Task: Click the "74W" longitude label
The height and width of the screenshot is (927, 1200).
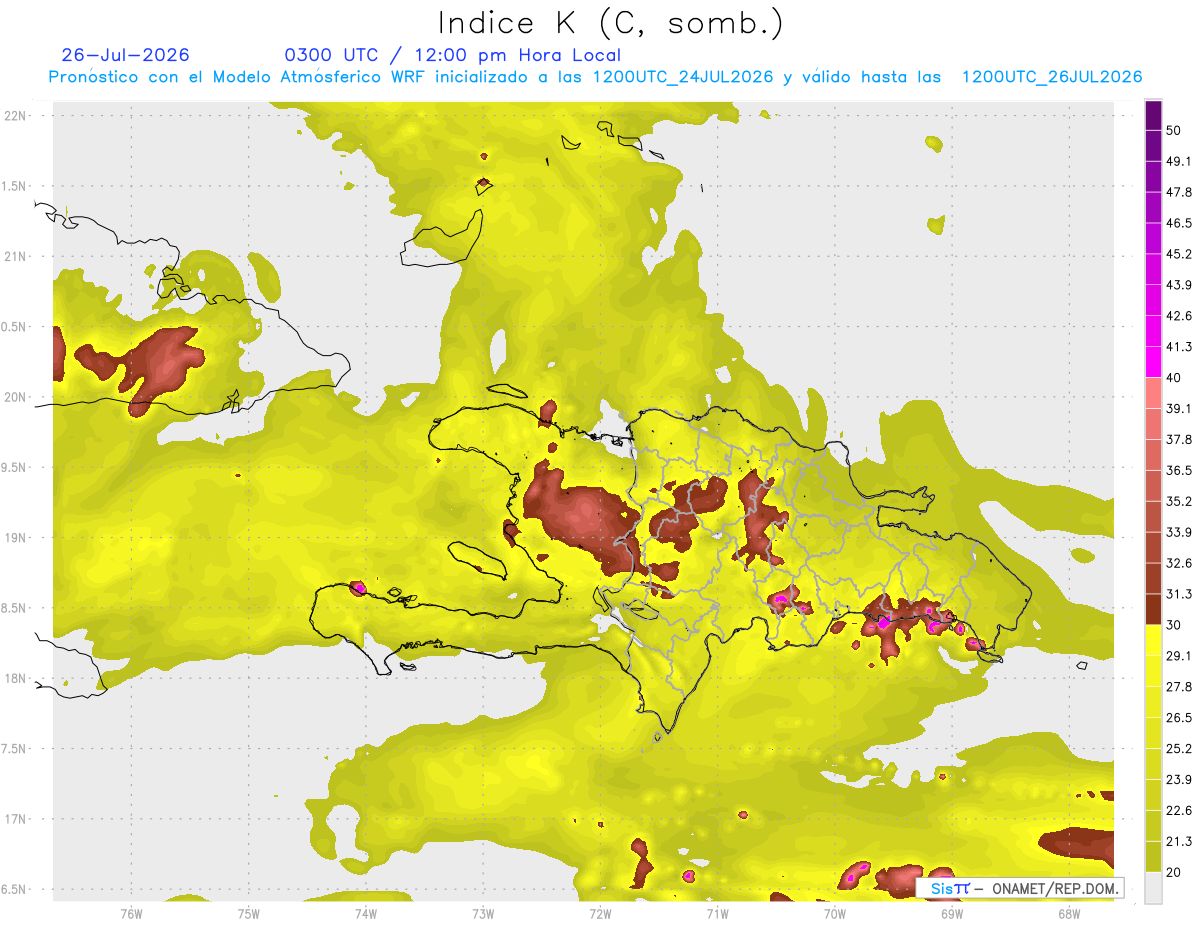Action: [x=366, y=913]
